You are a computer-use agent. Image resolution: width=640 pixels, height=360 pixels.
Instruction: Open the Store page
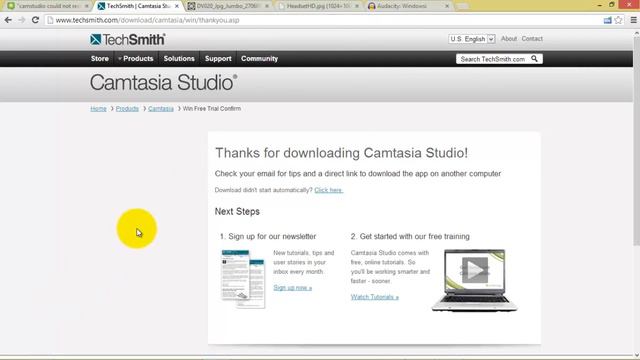tap(100, 59)
